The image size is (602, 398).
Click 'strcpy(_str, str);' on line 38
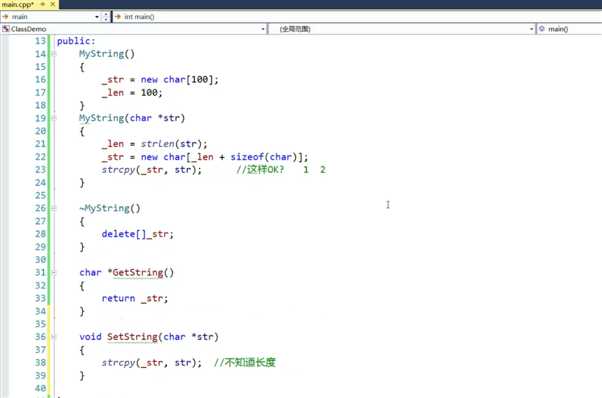click(152, 362)
